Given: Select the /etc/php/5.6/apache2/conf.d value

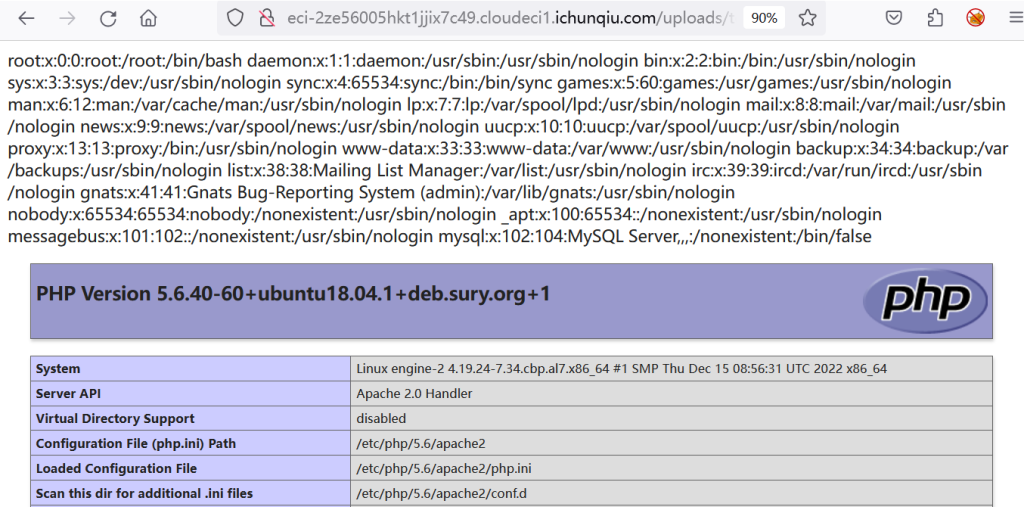Looking at the screenshot, I should click(x=441, y=493).
